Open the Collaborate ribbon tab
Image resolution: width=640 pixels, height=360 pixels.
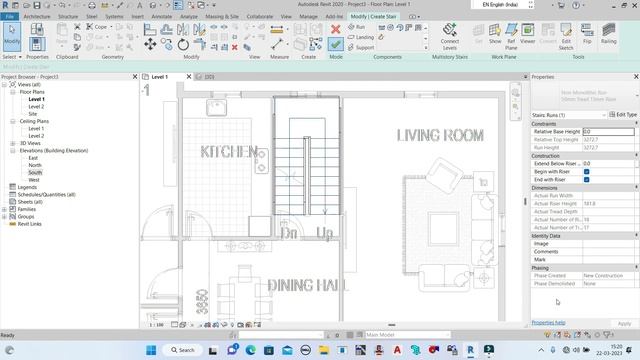tap(260, 16)
